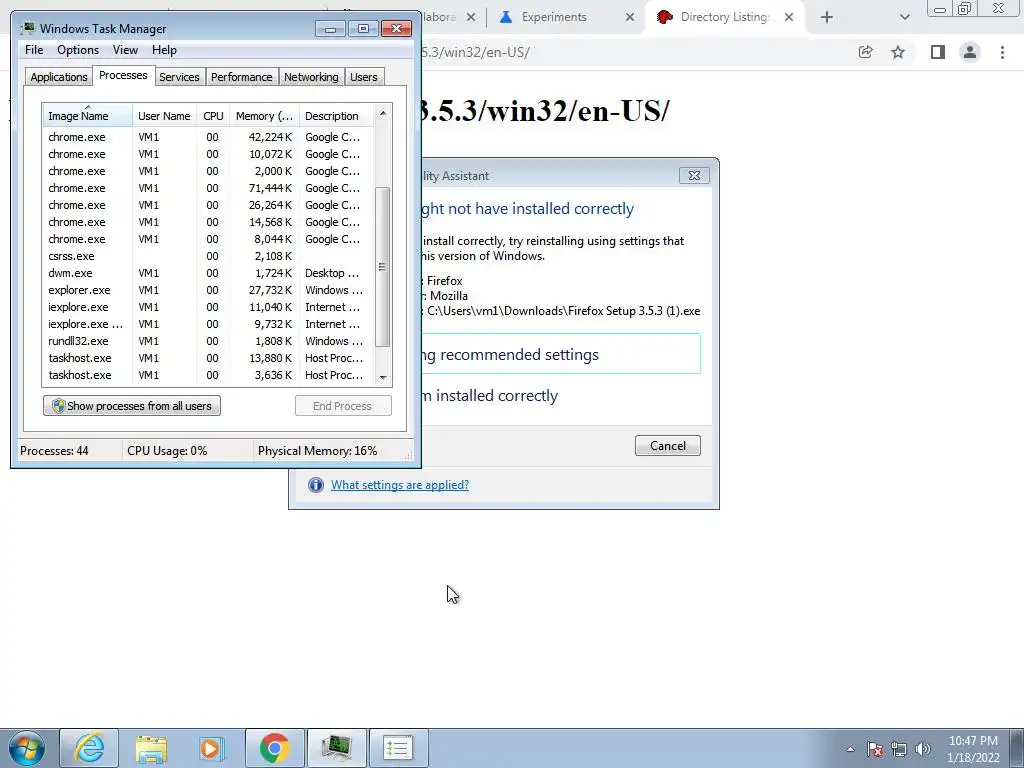Sort processes by Description column header
Image resolution: width=1024 pixels, height=768 pixels.
[x=336, y=116]
